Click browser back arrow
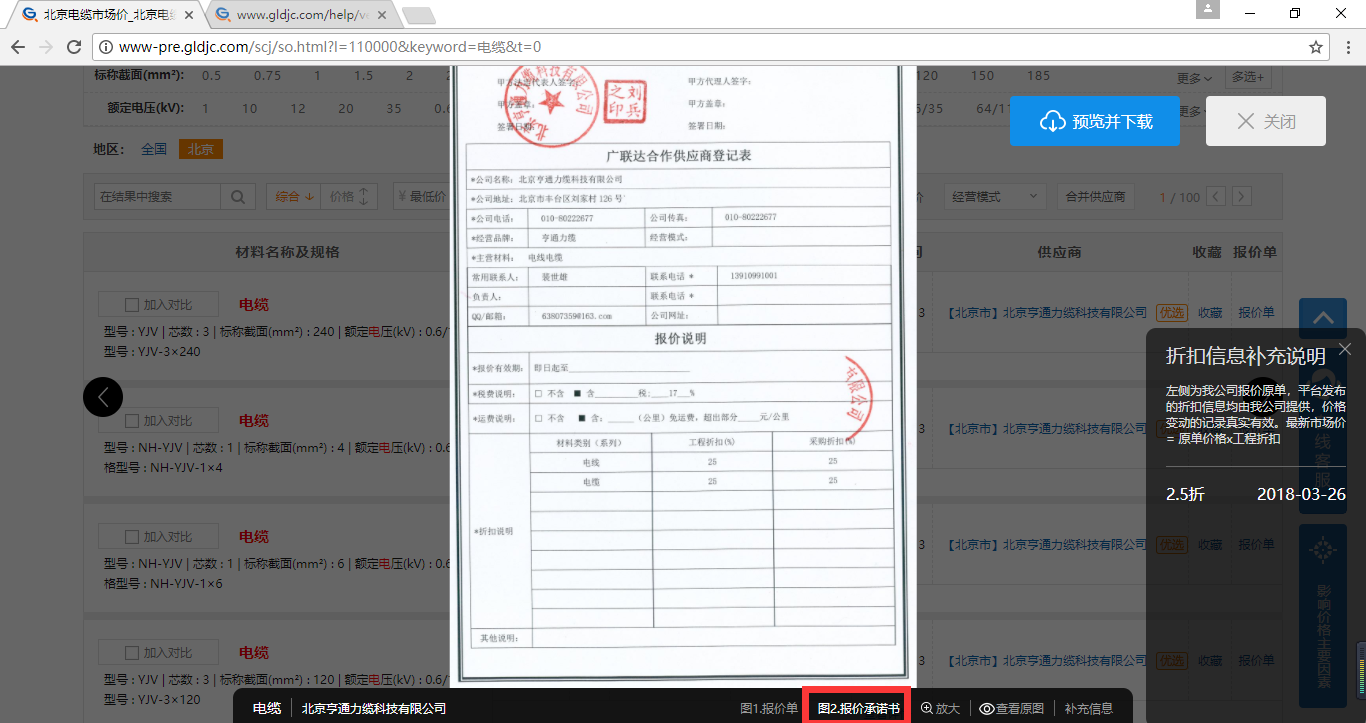Viewport: 1366px width, 723px height. tap(18, 47)
